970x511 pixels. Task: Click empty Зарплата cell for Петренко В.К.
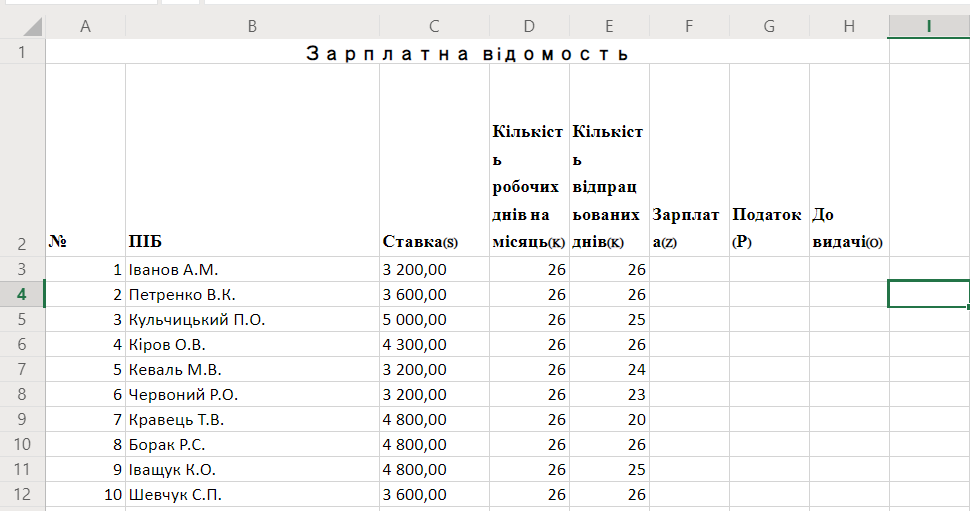tap(689, 294)
